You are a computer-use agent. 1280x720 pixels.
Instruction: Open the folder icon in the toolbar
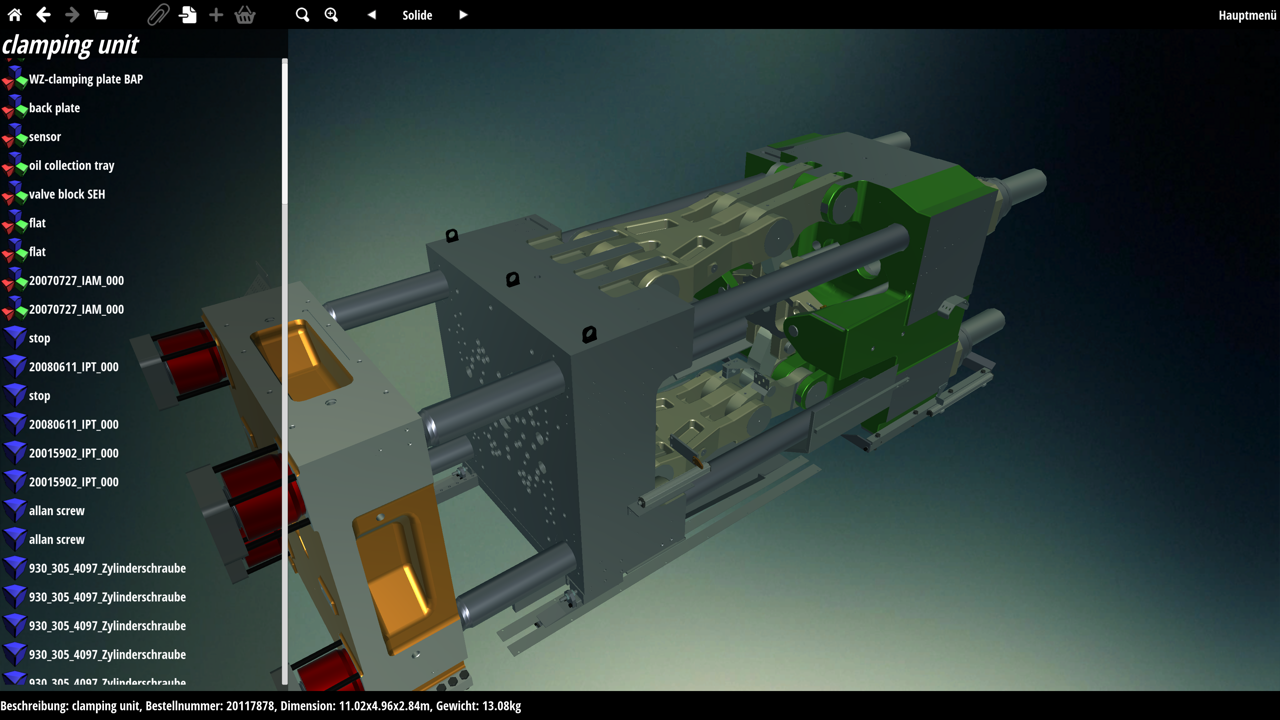coord(101,15)
